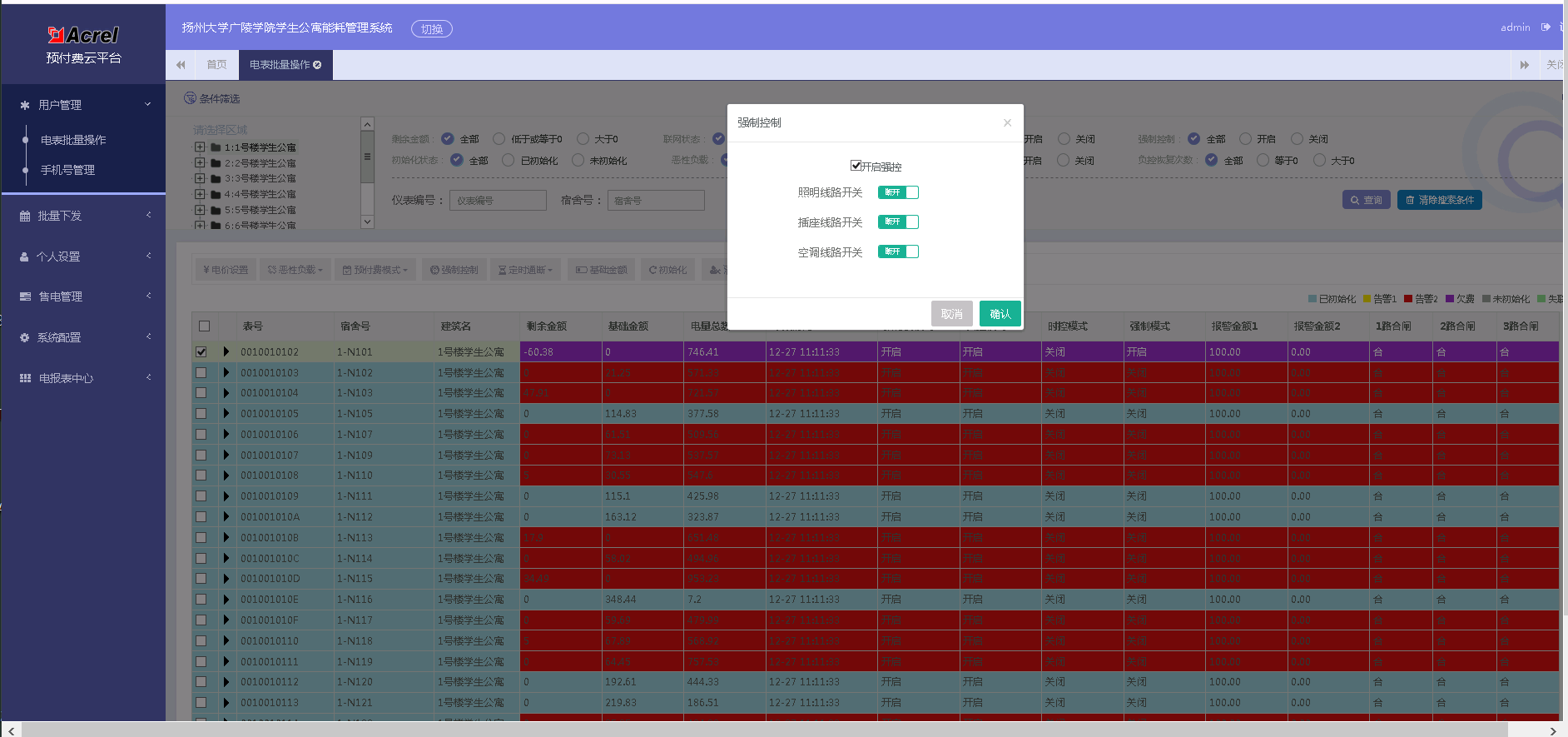Screen dimensions: 1568x737
Task: Click the 取消 button in the dialog
Action: click(952, 314)
